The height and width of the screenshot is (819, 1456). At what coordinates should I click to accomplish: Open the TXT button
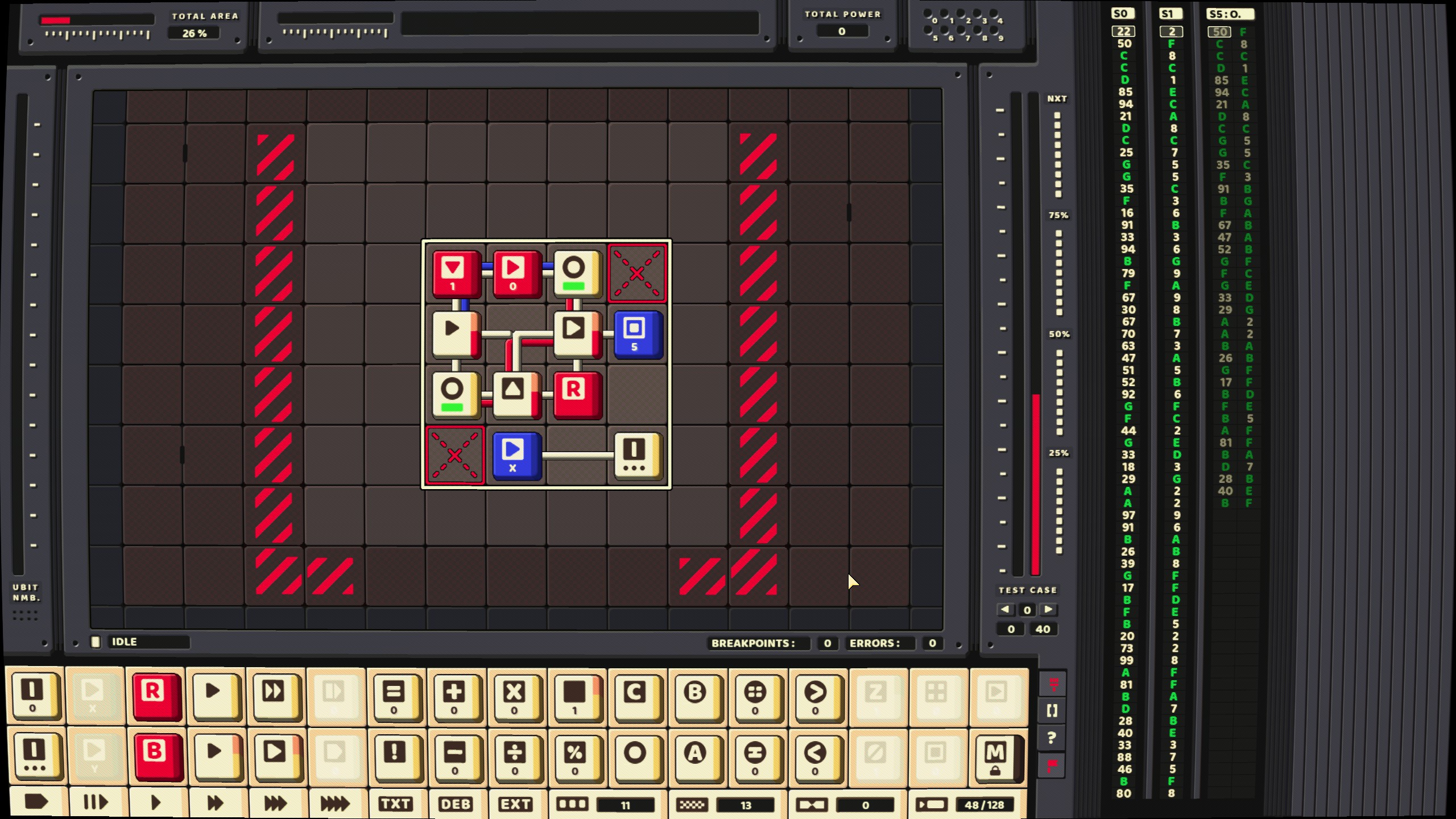[396, 804]
